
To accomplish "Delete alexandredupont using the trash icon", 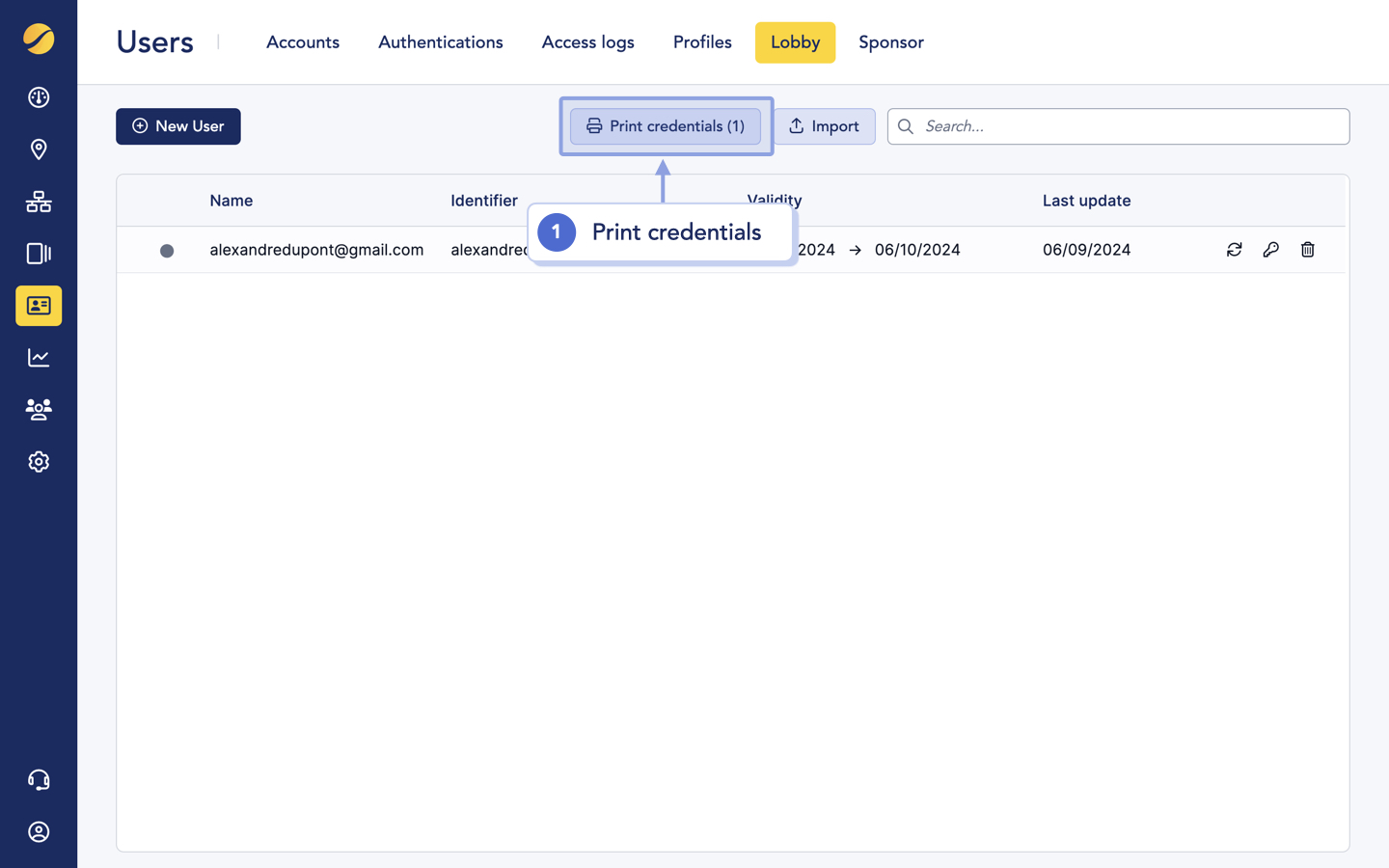I will coord(1308,250).
